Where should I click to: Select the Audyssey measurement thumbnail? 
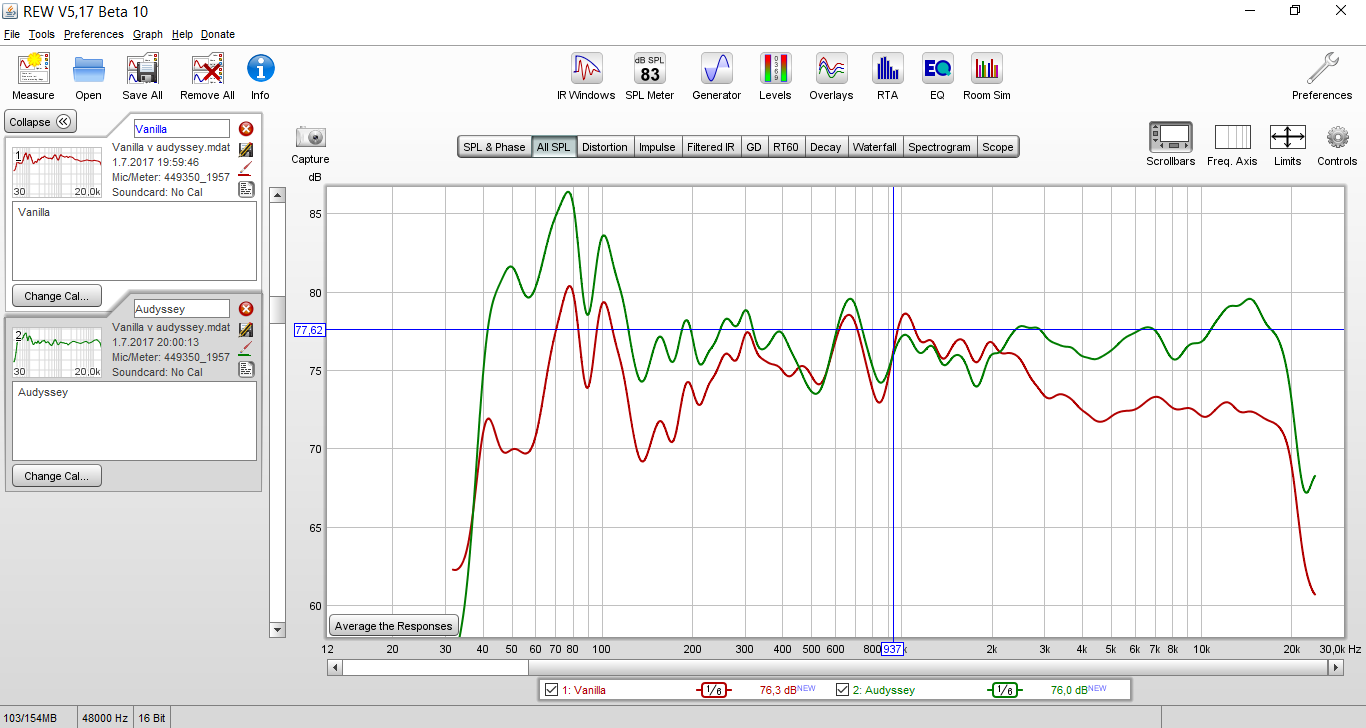pyautogui.click(x=57, y=351)
